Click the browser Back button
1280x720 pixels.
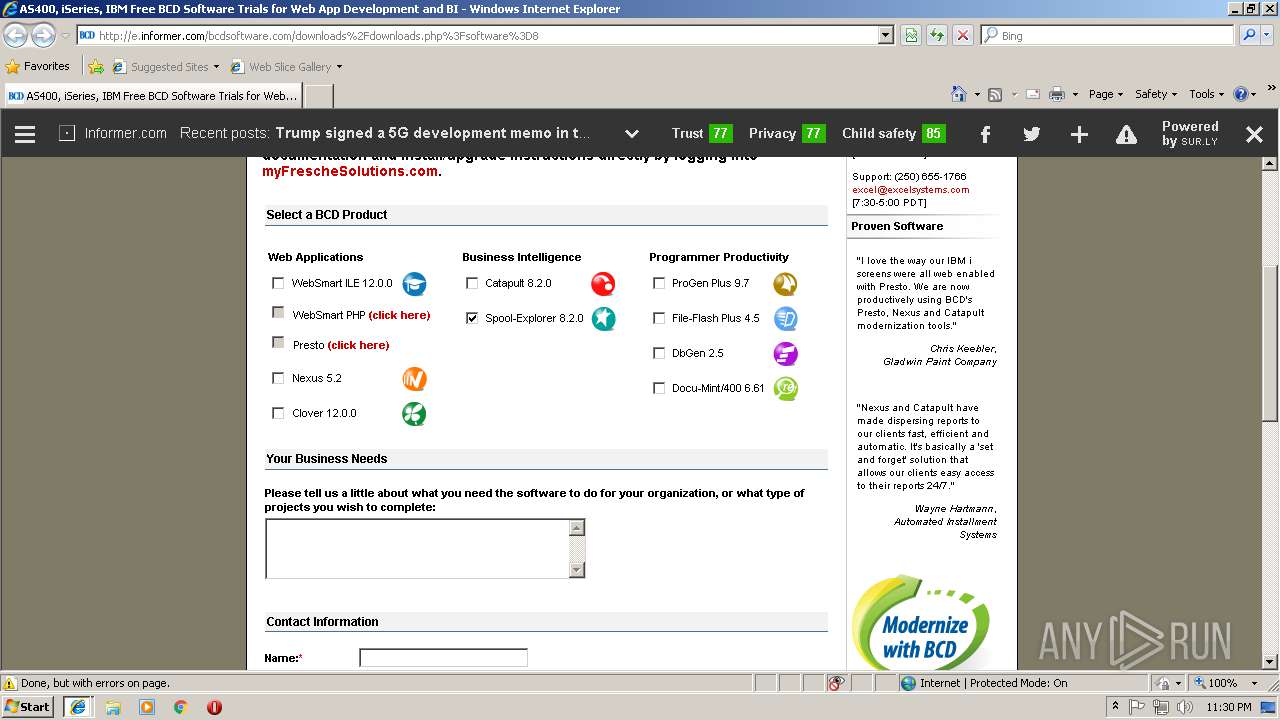click(16, 35)
